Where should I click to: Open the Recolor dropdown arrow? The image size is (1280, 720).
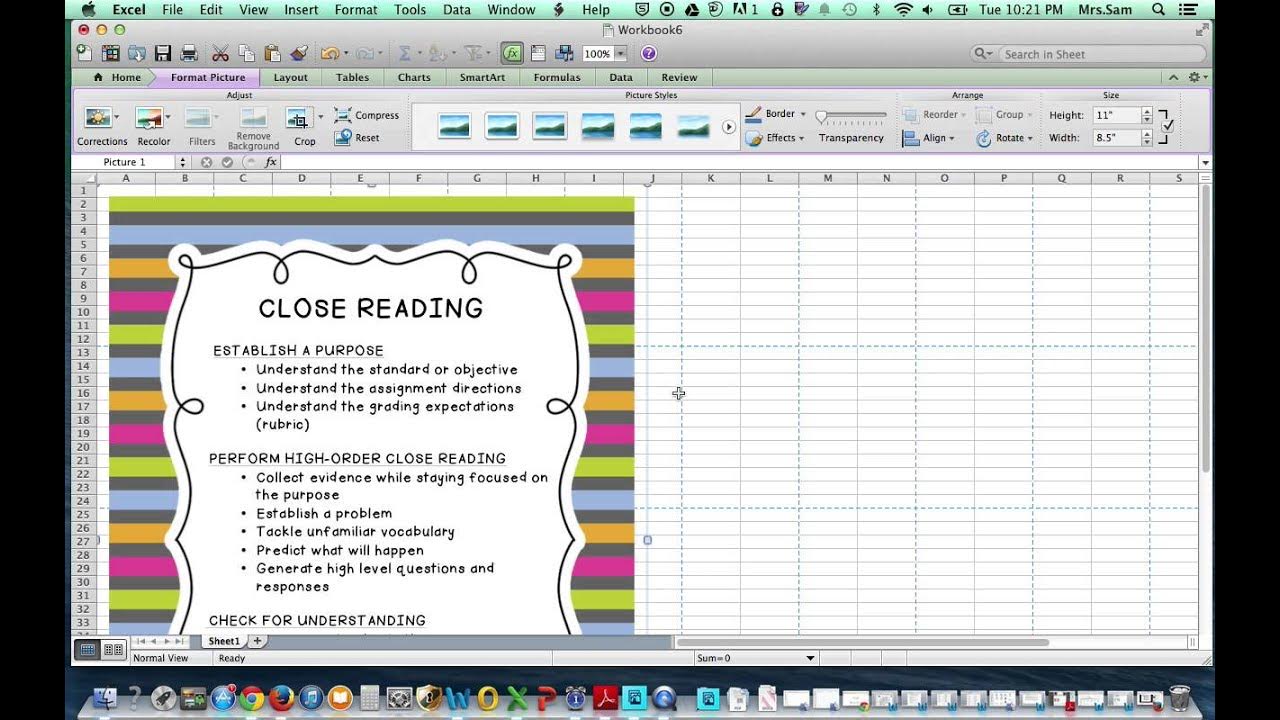pyautogui.click(x=168, y=118)
